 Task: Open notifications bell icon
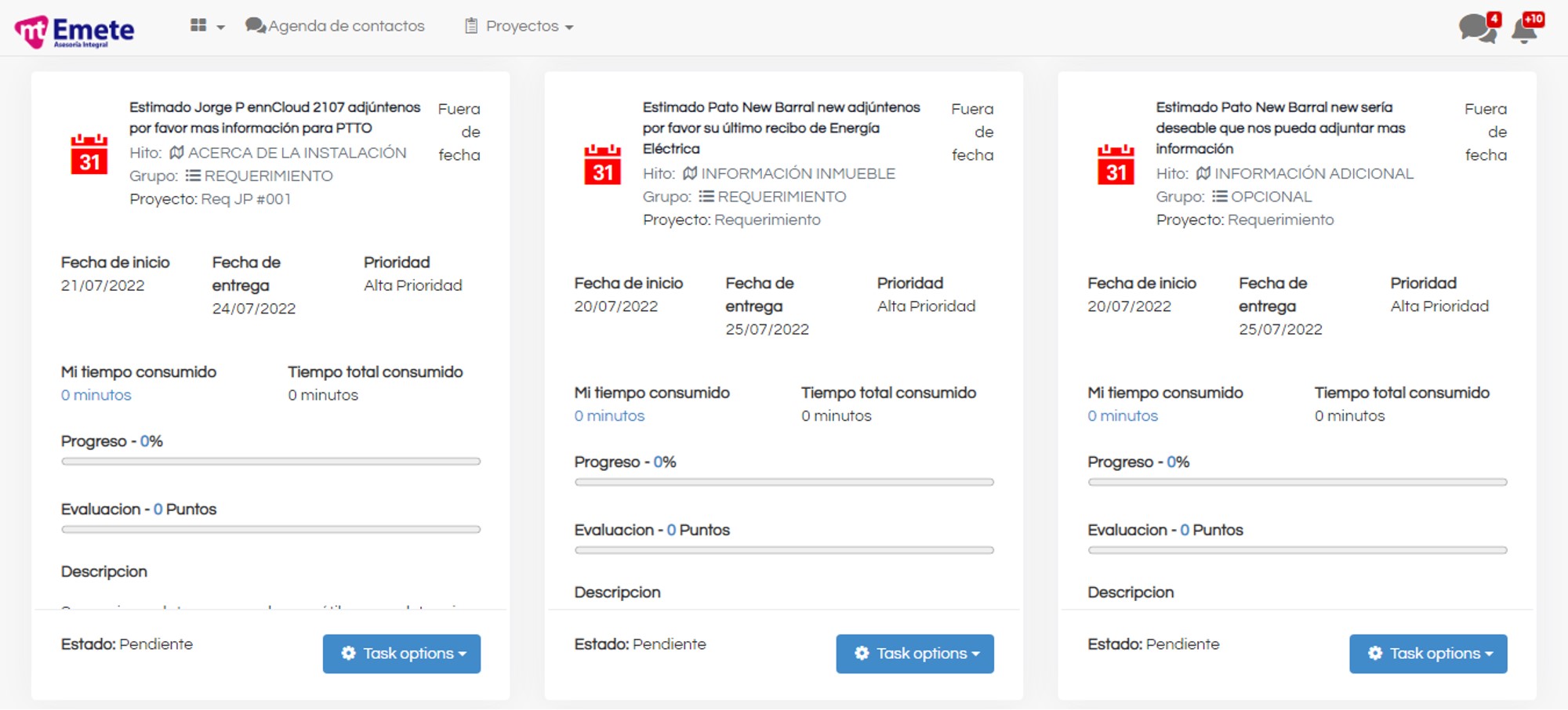pos(1525,30)
